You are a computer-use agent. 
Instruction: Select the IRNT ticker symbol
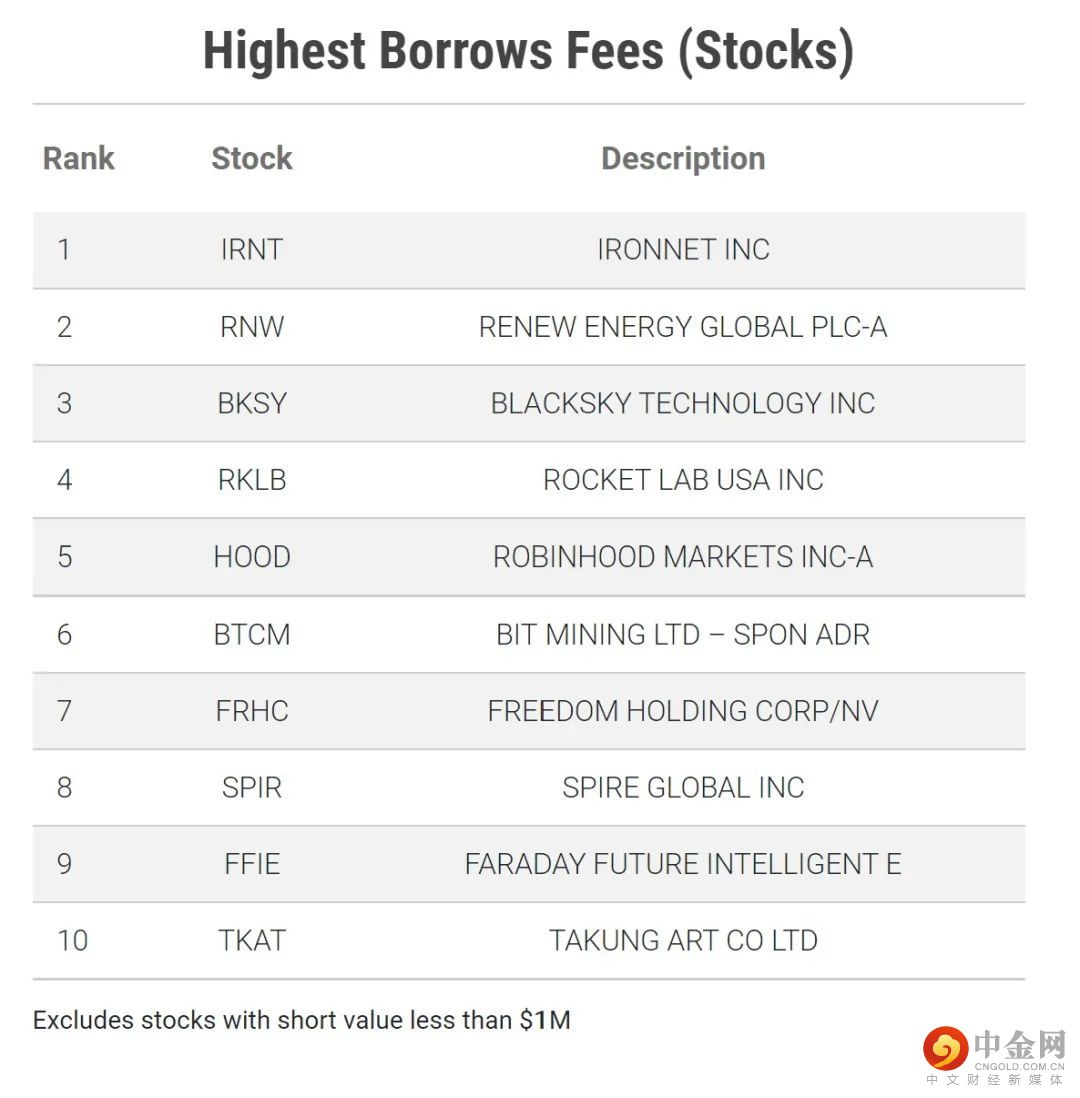point(252,249)
